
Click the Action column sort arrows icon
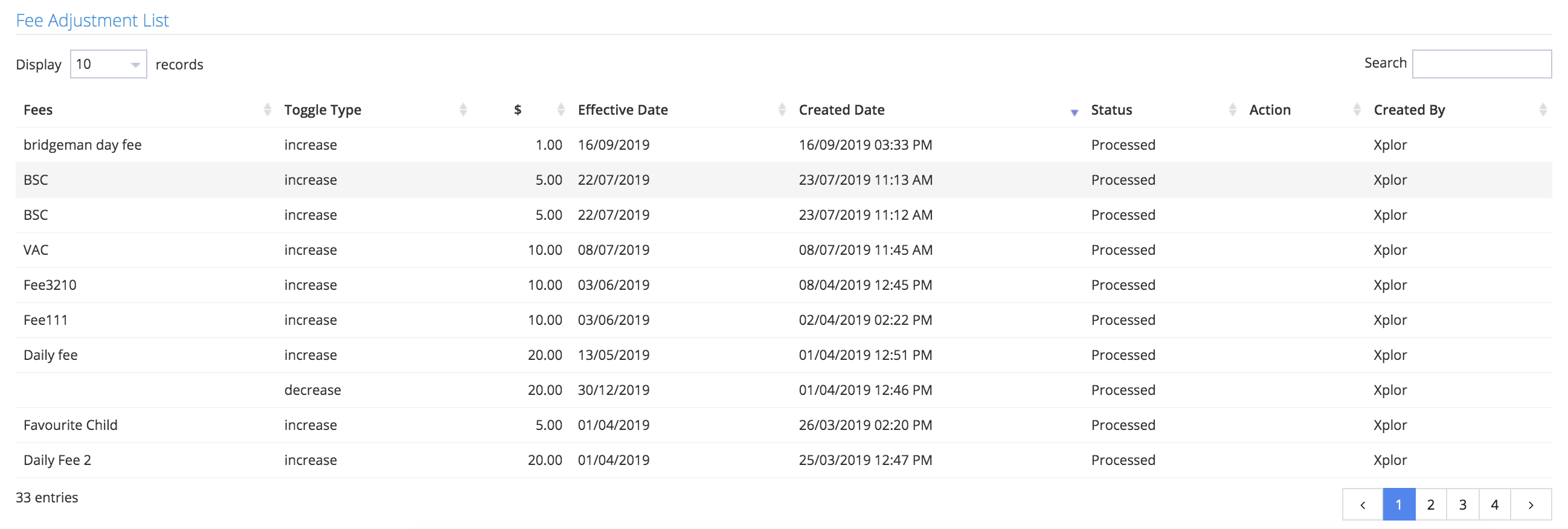click(x=1357, y=109)
